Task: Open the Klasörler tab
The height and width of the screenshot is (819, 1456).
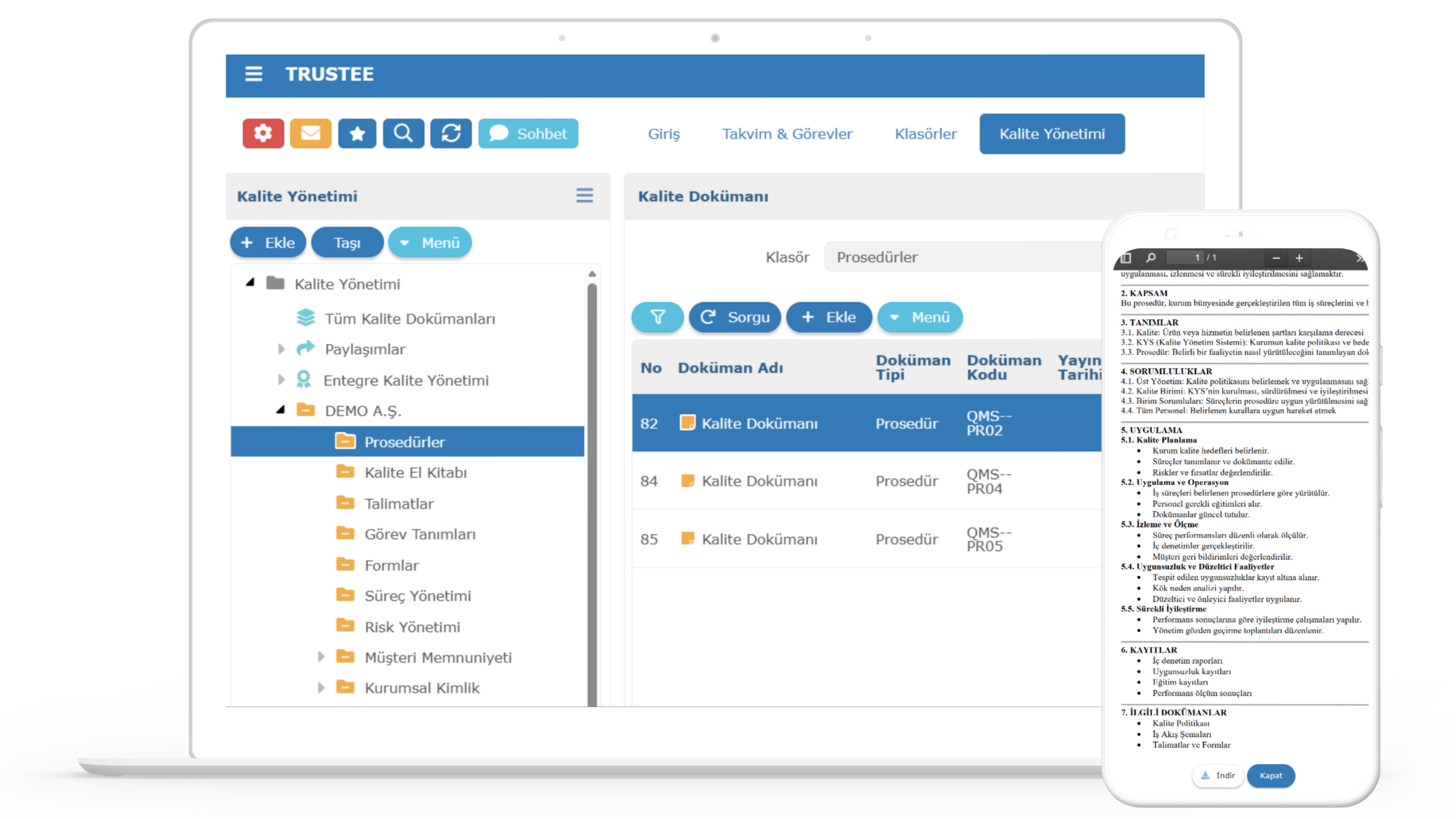Action: (925, 134)
